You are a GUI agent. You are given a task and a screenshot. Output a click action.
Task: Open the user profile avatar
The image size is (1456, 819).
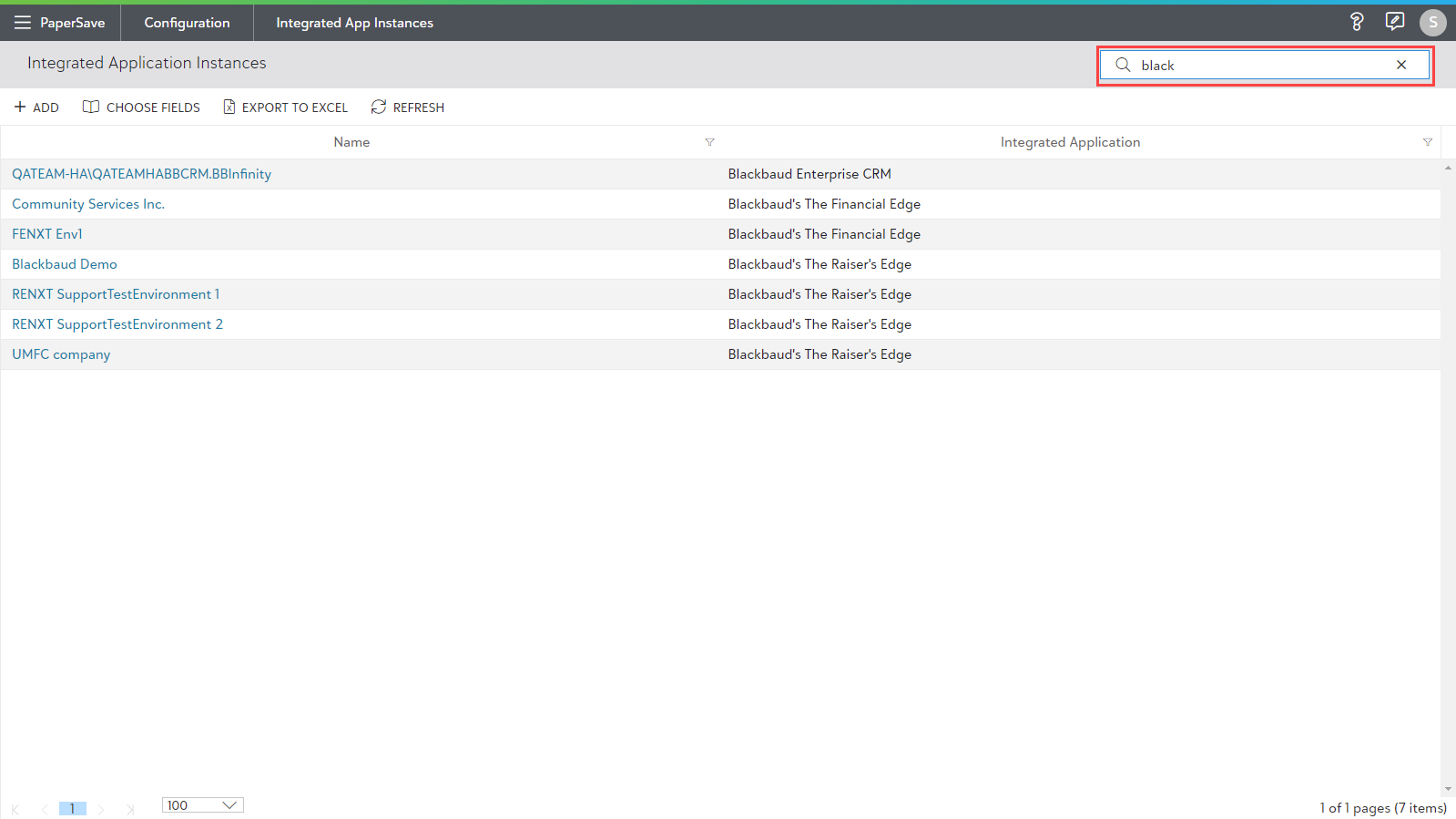point(1432,22)
